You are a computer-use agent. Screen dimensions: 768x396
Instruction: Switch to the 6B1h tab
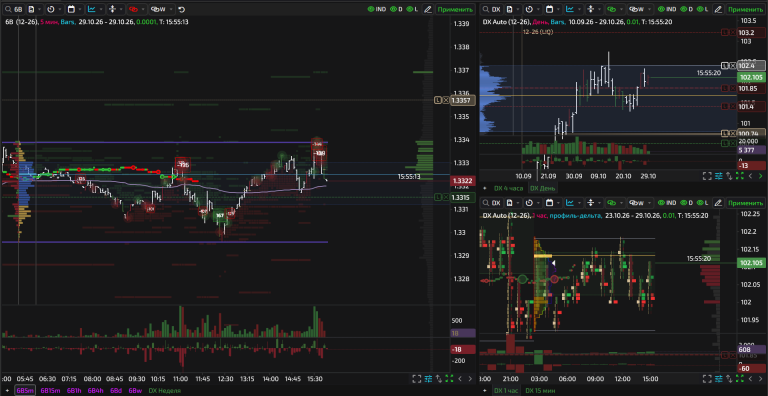tap(74, 391)
